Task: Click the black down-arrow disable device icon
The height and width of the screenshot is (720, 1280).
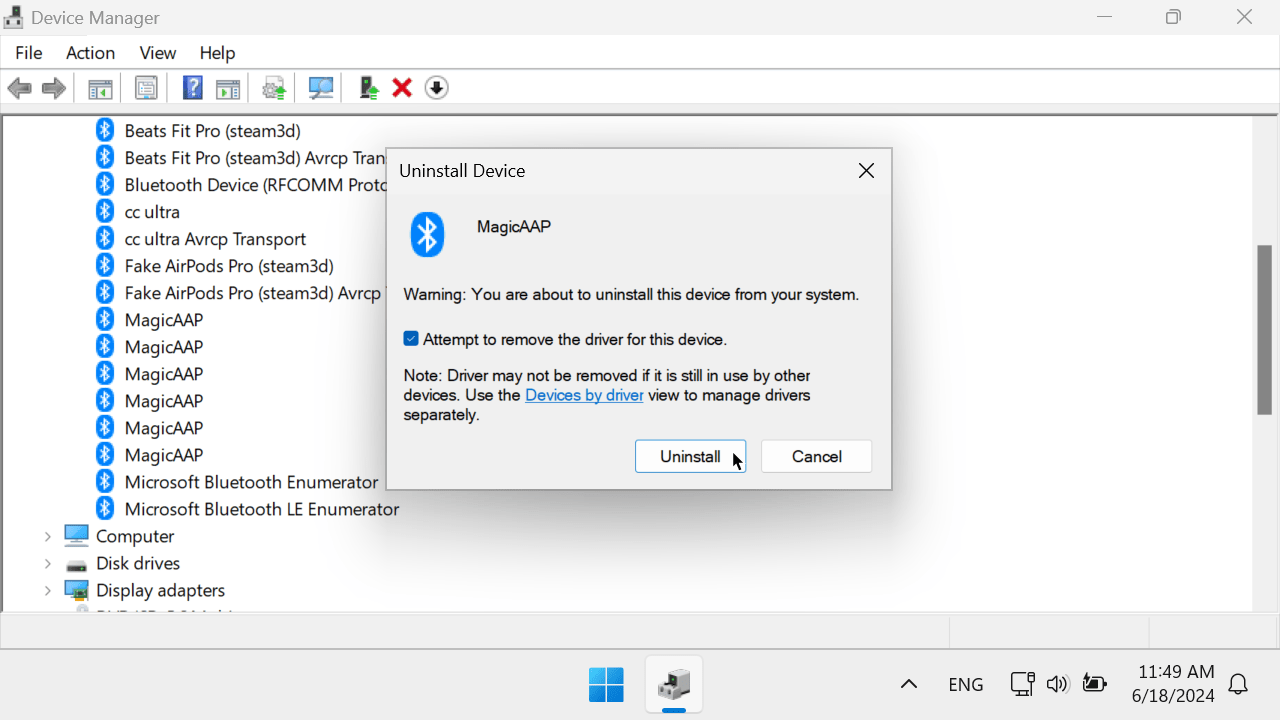Action: pos(436,88)
